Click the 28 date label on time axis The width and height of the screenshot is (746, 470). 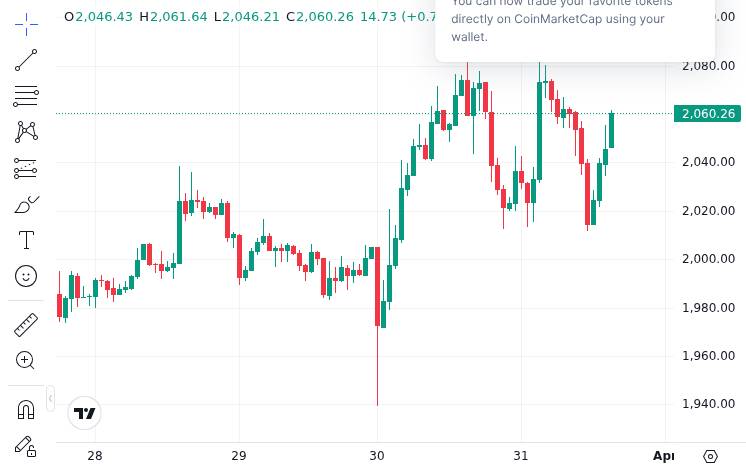click(95, 456)
